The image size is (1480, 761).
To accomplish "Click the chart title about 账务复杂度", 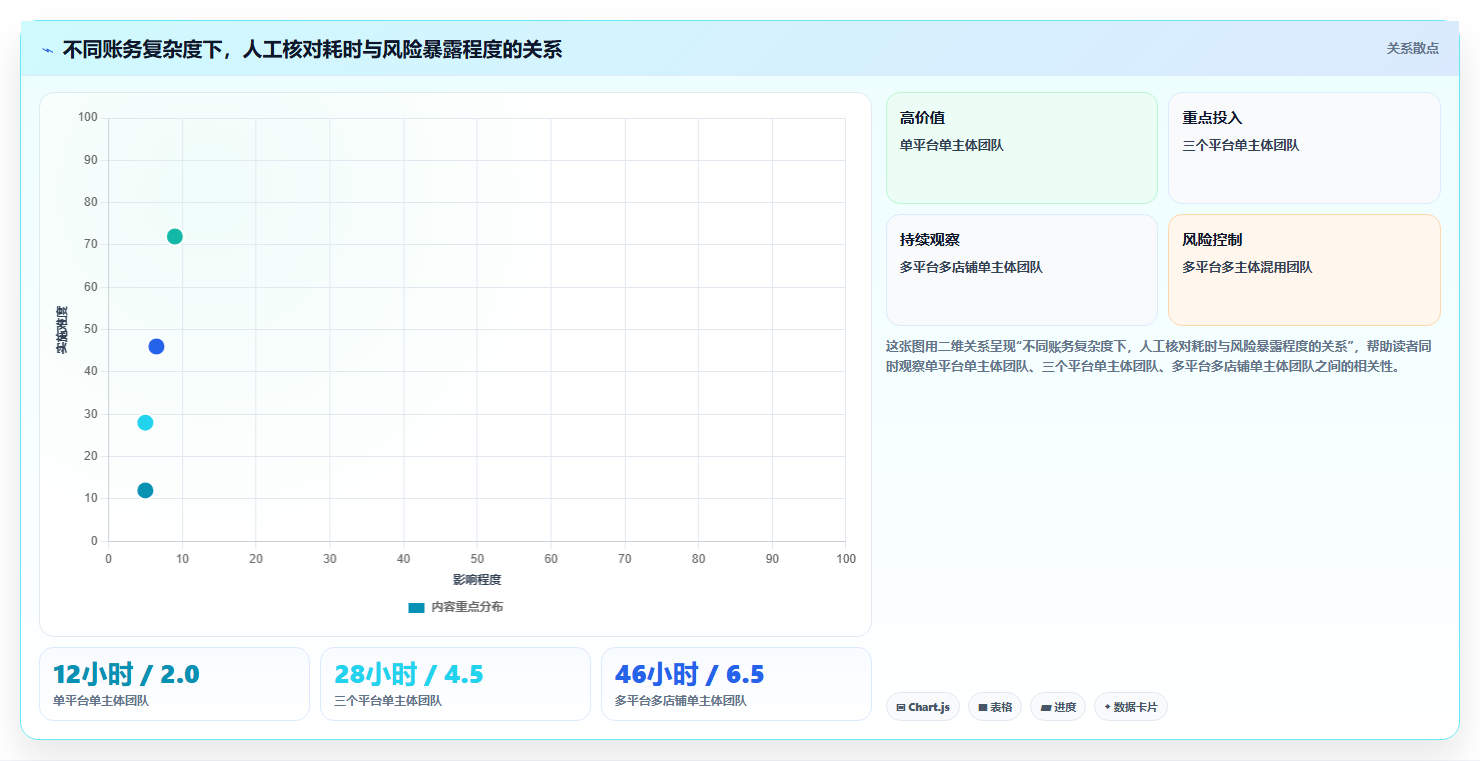I will coord(312,49).
